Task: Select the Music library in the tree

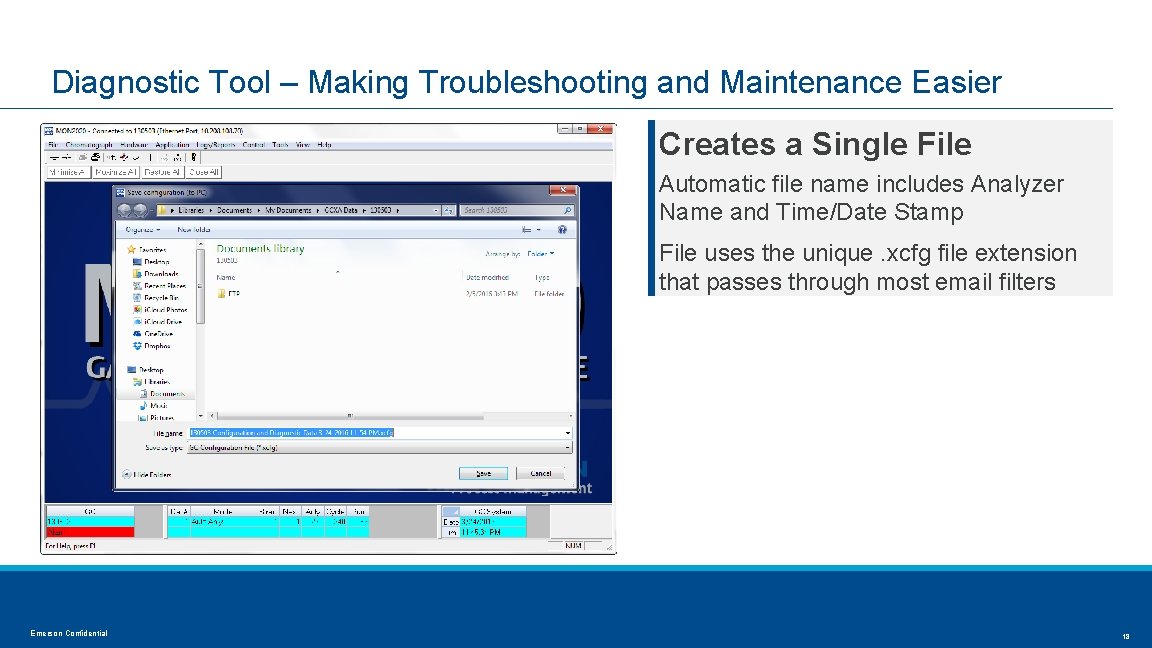Action: (x=154, y=406)
